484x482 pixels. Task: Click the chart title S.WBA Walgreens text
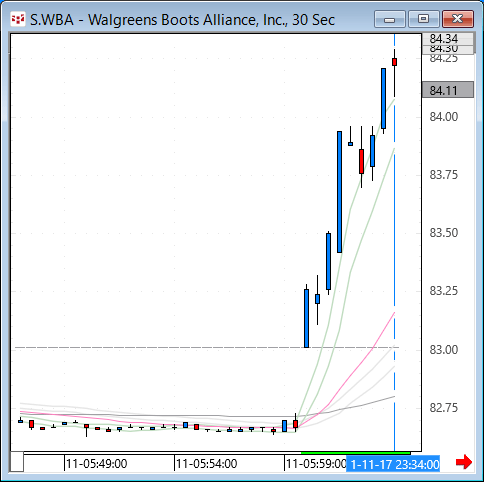182,20
